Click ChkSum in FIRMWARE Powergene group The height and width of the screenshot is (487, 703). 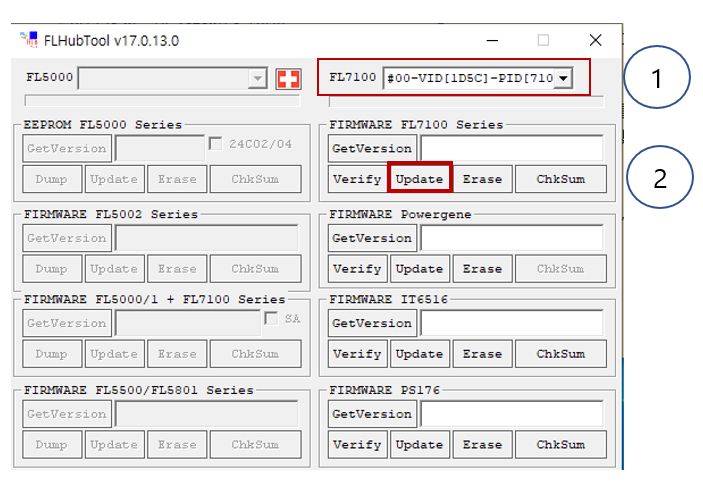[561, 269]
